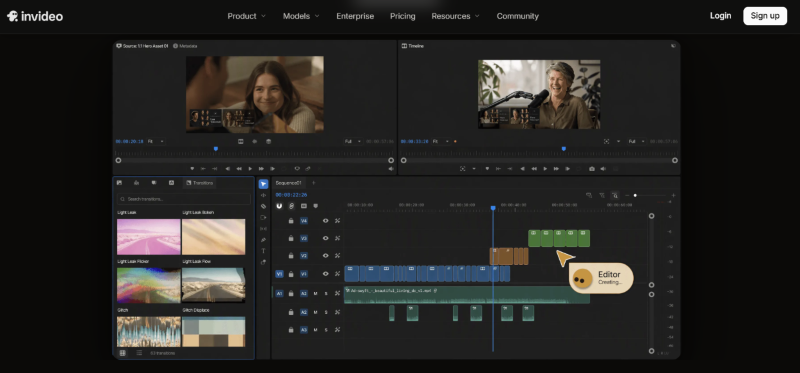Click the Editor Creating badge

coord(601,278)
